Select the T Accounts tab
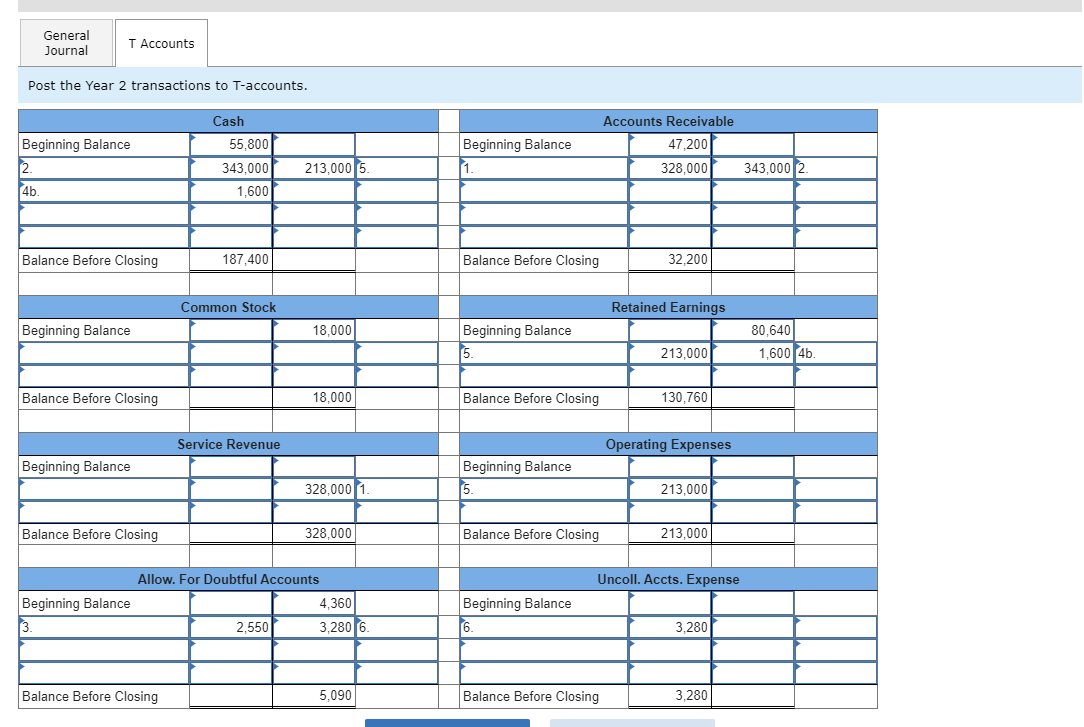This screenshot has width=1084, height=727. pyautogui.click(x=160, y=42)
